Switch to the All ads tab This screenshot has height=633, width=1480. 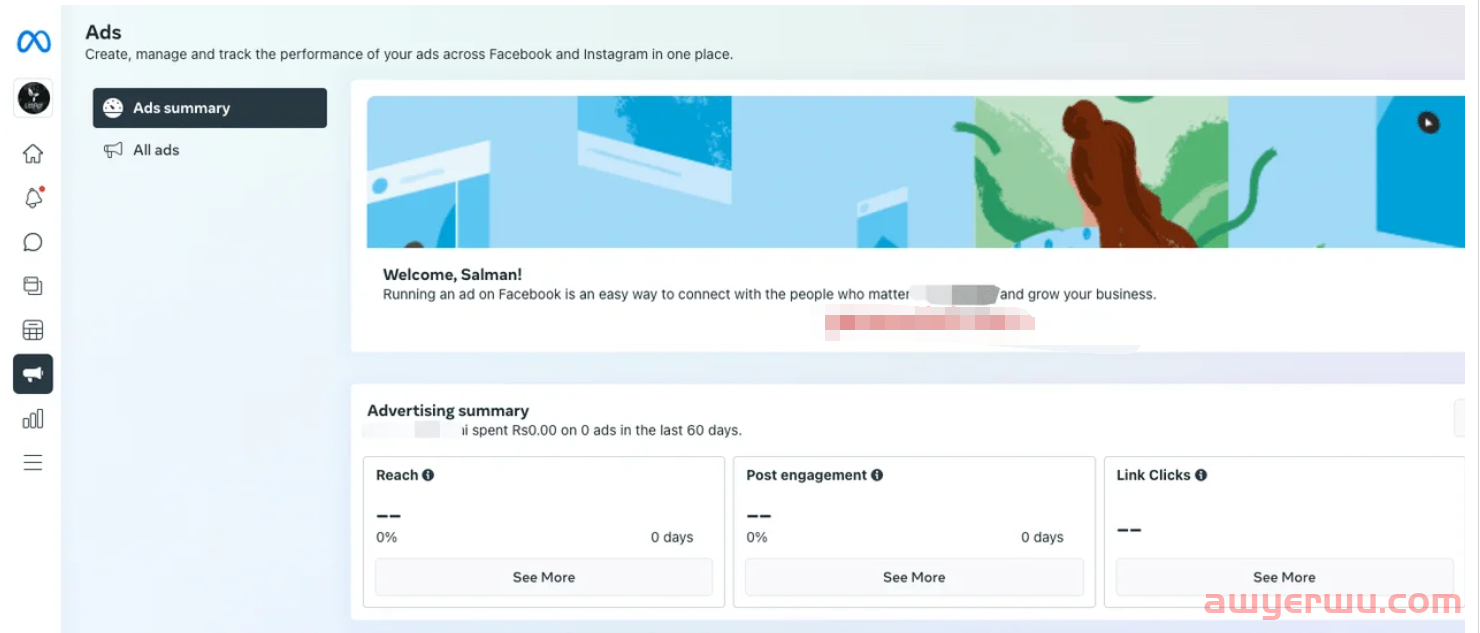(156, 150)
